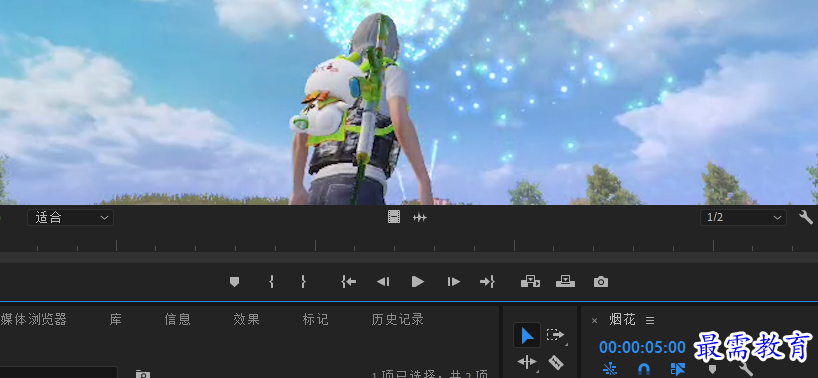Go to In point
818x378 pixels.
[348, 282]
